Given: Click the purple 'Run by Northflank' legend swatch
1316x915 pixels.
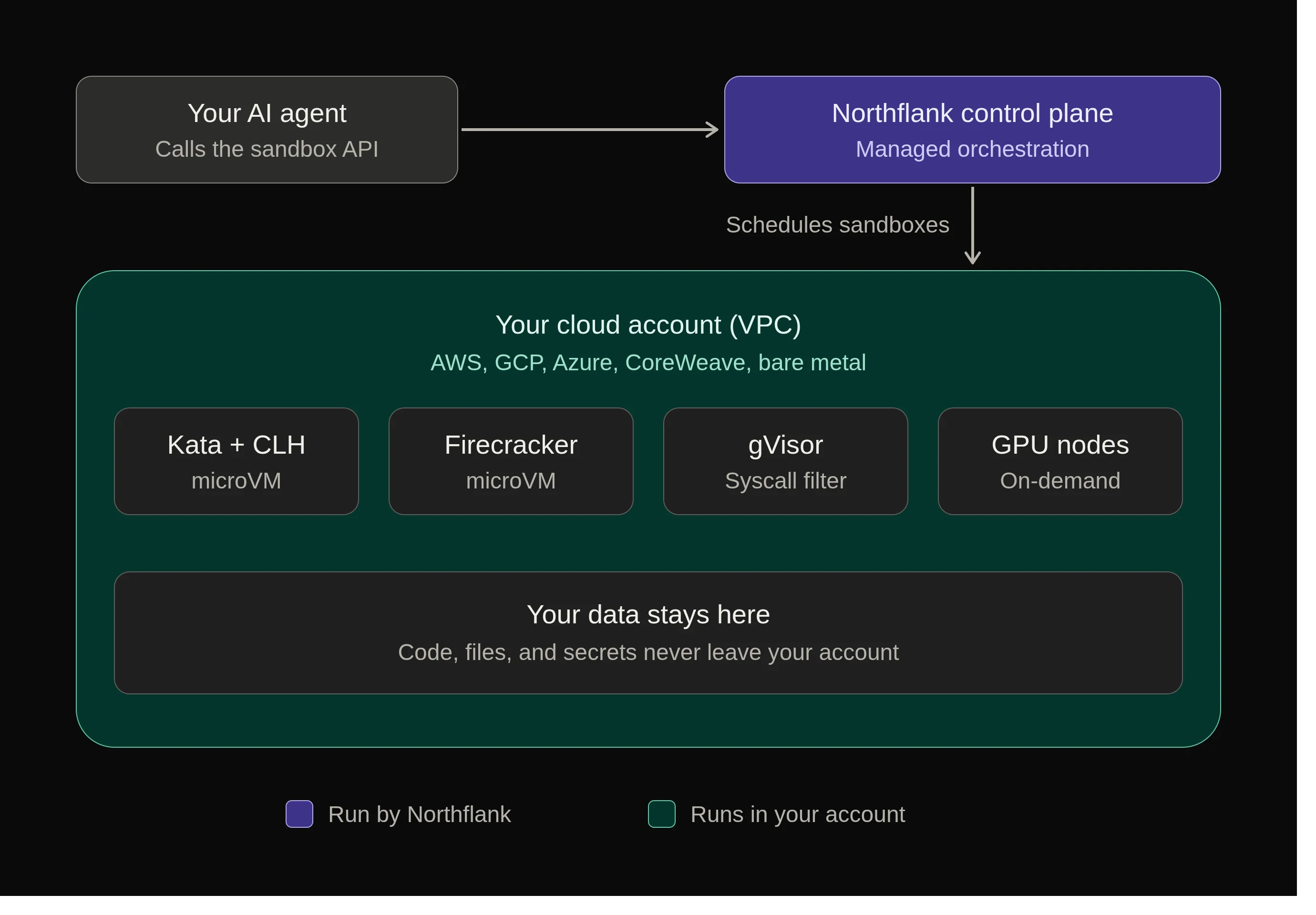Looking at the screenshot, I should click(x=299, y=813).
